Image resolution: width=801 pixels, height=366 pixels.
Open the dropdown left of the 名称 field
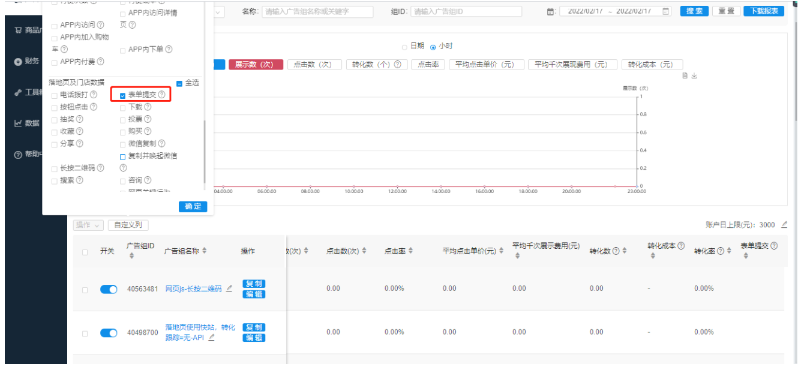(219, 11)
